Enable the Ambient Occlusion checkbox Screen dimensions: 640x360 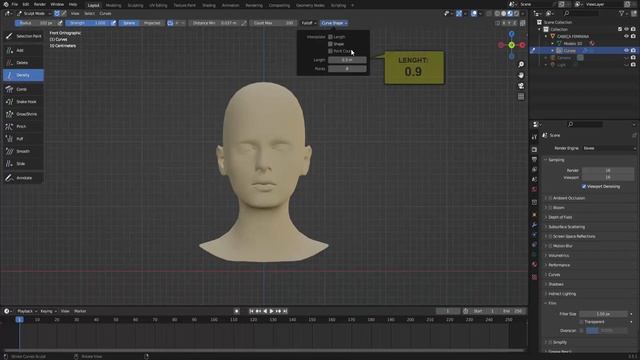[550, 198]
